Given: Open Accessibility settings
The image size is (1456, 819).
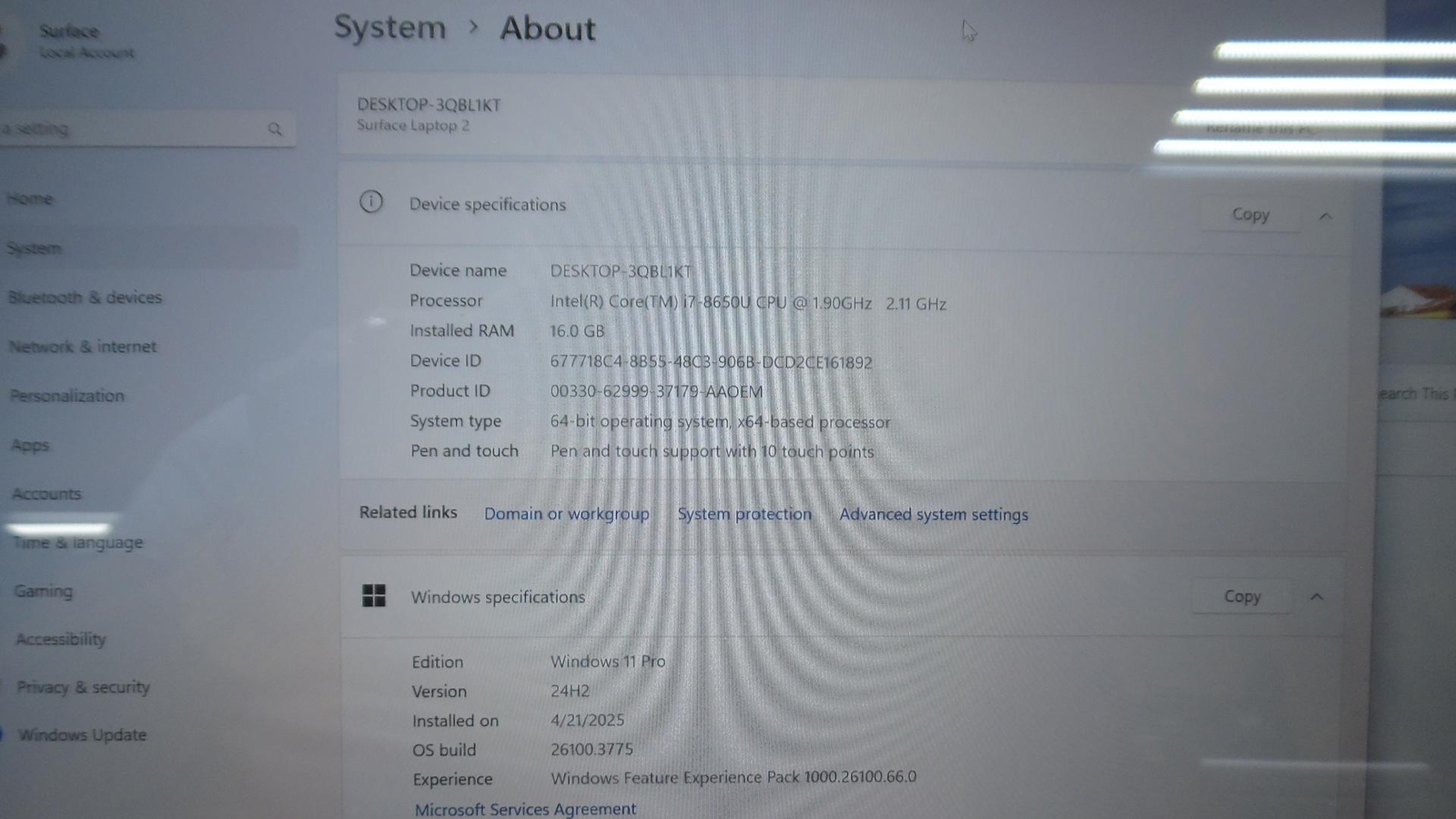Looking at the screenshot, I should point(61,640).
